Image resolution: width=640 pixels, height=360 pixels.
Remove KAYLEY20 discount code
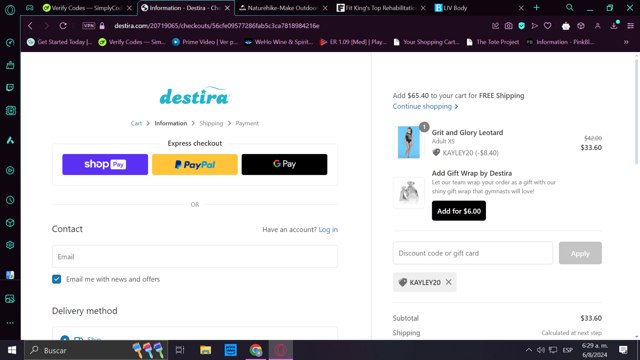pyautogui.click(x=449, y=282)
